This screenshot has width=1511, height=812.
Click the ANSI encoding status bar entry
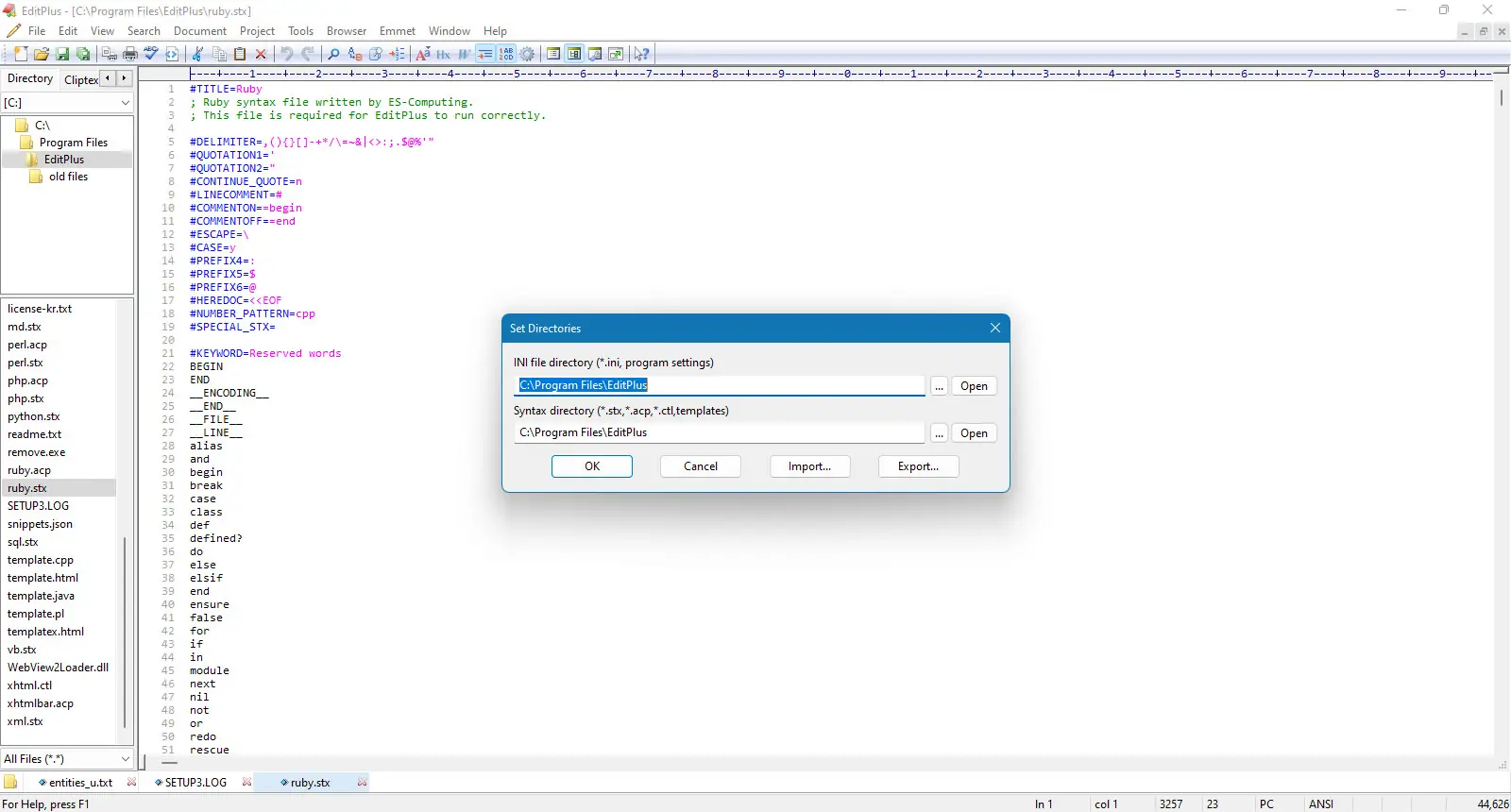pos(1321,804)
